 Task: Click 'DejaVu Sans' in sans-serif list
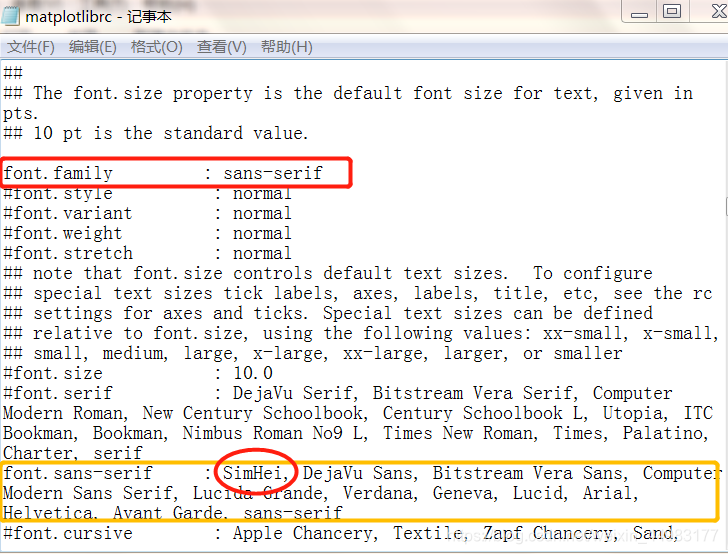(357, 473)
